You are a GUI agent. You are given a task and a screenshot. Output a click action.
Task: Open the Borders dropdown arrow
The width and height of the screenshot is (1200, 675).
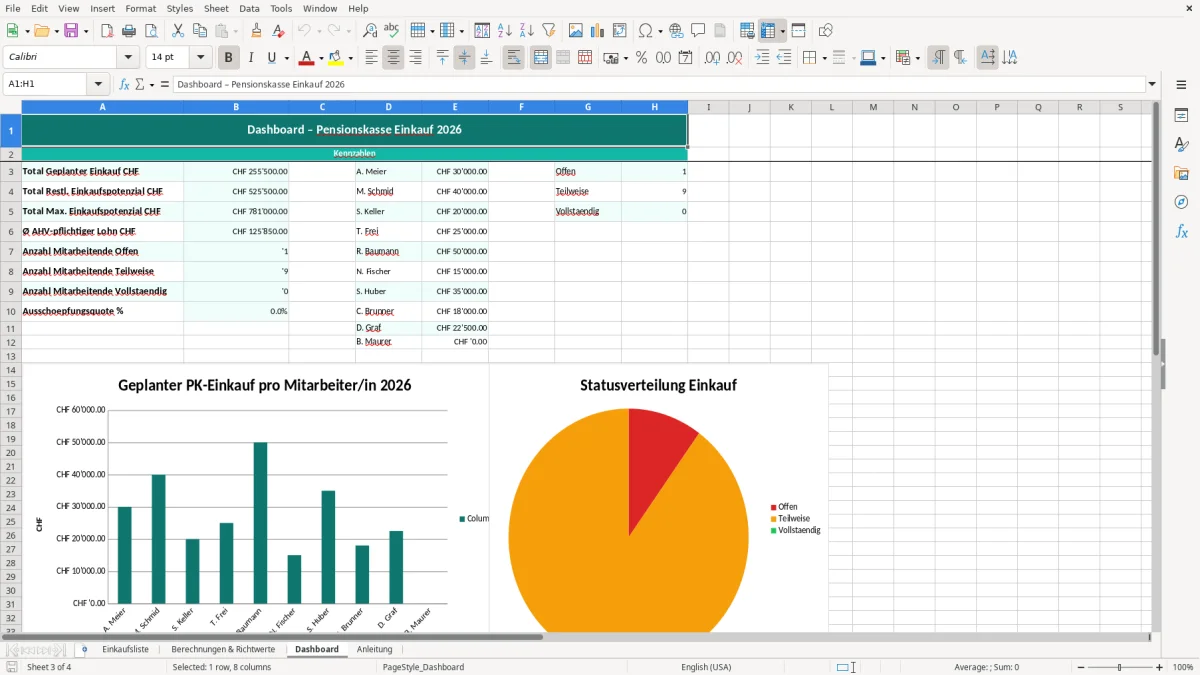coord(825,58)
